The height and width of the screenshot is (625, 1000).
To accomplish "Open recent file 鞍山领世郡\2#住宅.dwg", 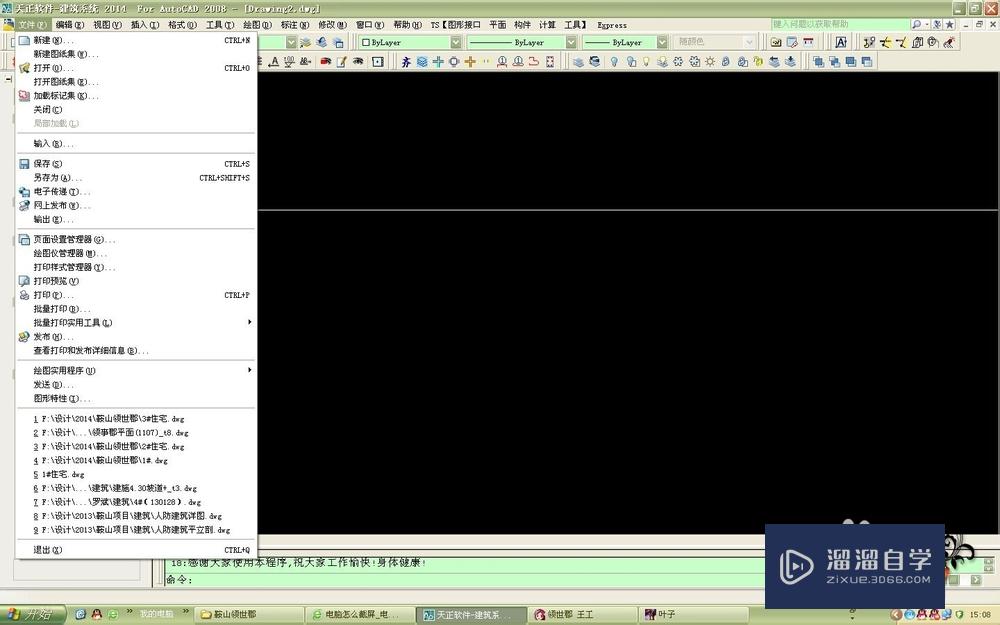I will click(x=136, y=446).
